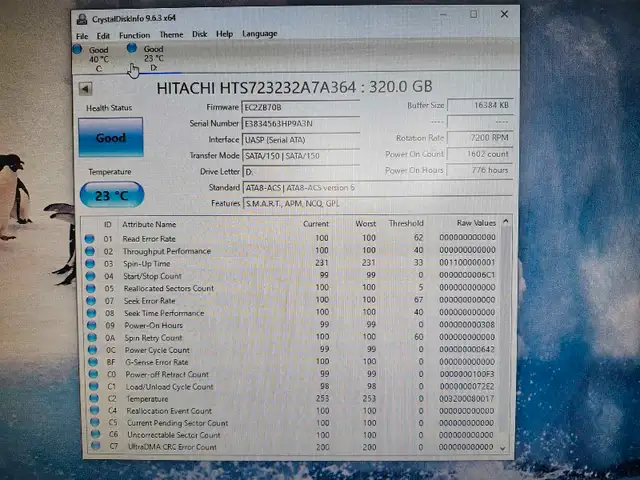Click the Raw Values column header

coord(476,223)
